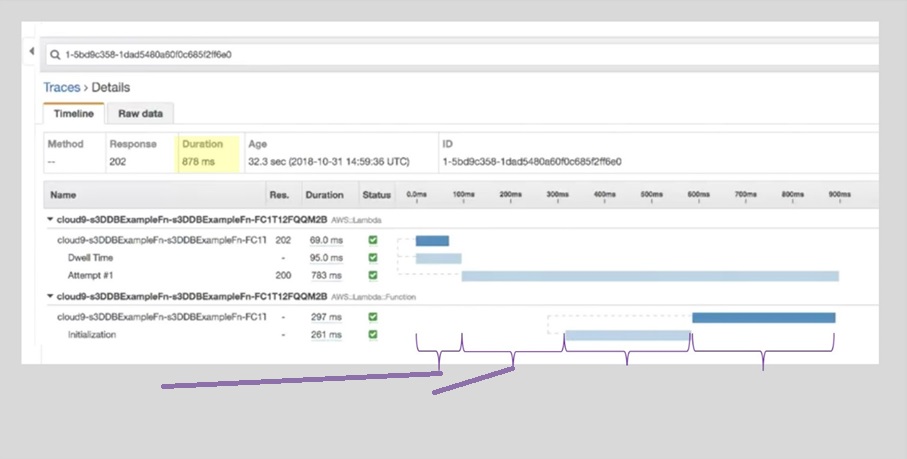Click the trace ID search field
Viewport: 907px width, 459px height.
[x=460, y=54]
